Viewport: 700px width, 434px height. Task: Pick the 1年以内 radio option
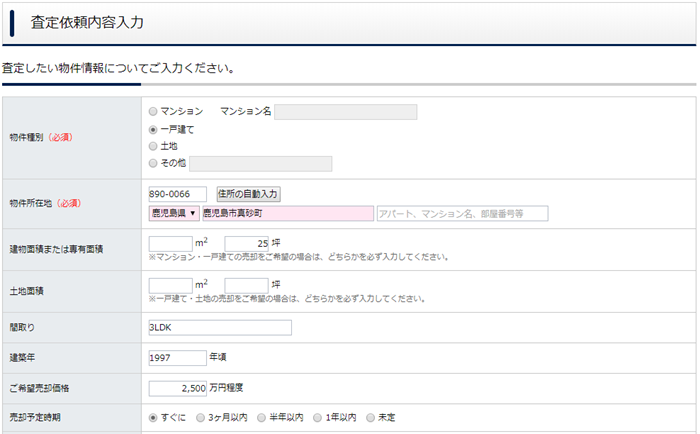(x=317, y=417)
